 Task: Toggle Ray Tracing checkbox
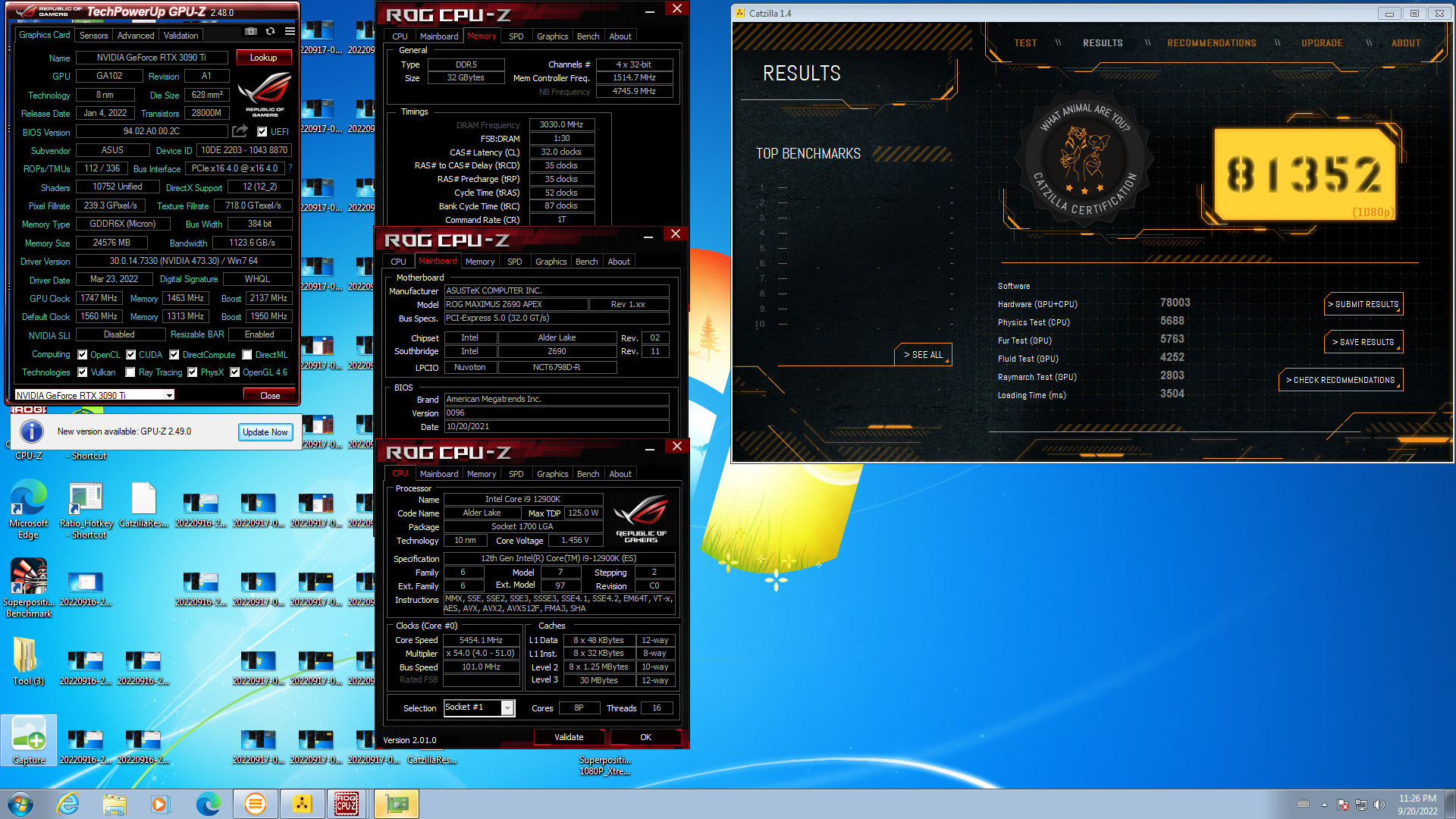click(x=130, y=372)
